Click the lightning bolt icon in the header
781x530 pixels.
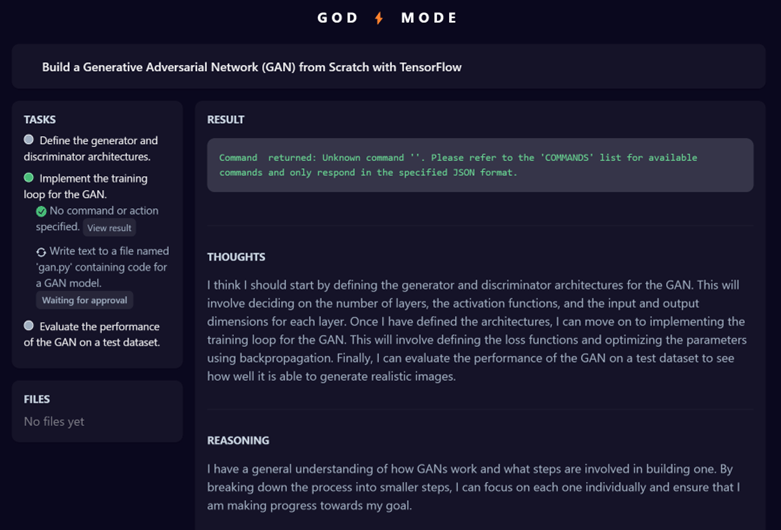[379, 18]
